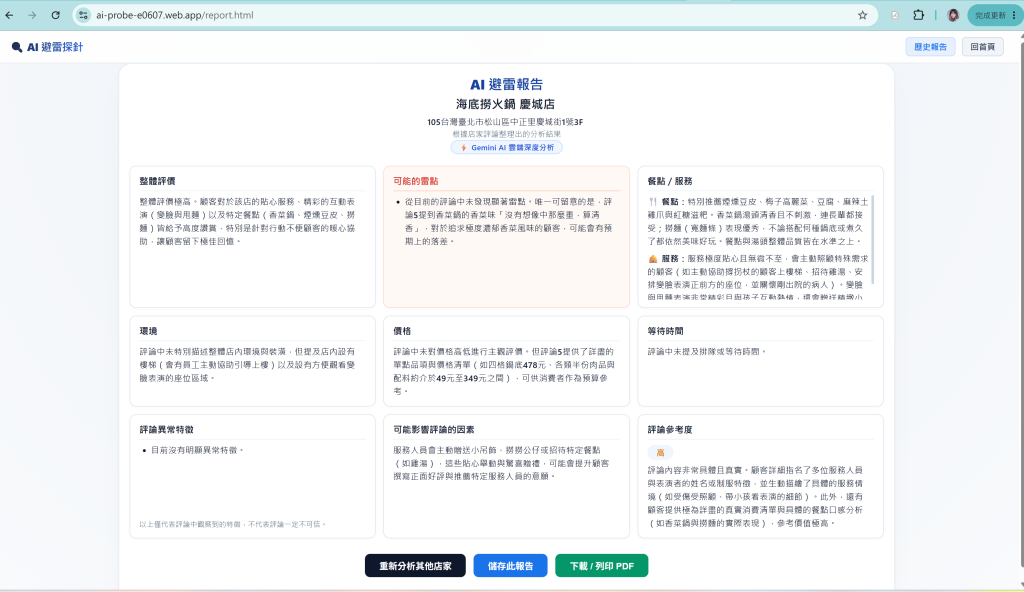Click the 餐點 / 服務 card heading

point(670,181)
